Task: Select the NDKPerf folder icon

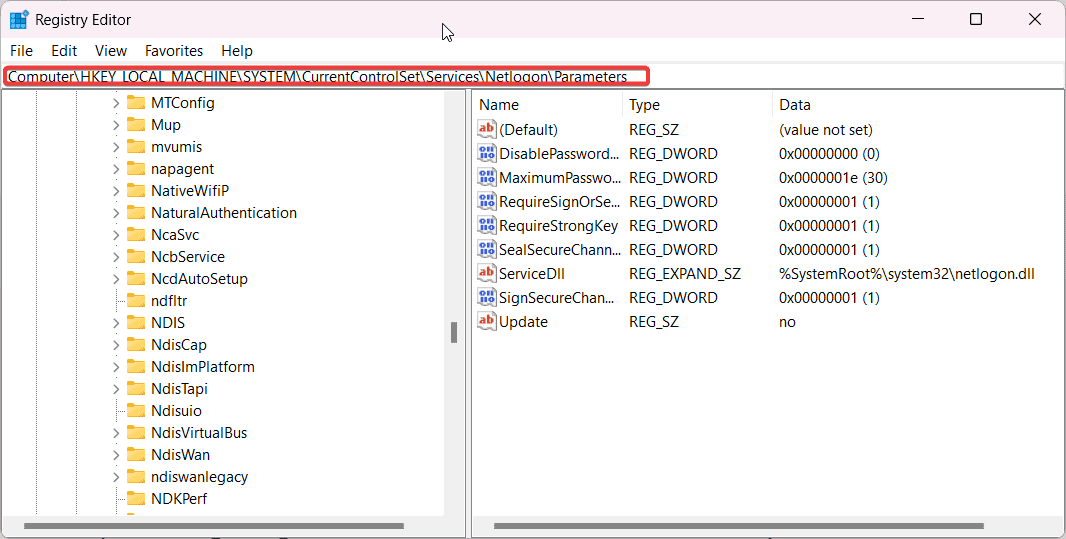Action: [x=136, y=499]
